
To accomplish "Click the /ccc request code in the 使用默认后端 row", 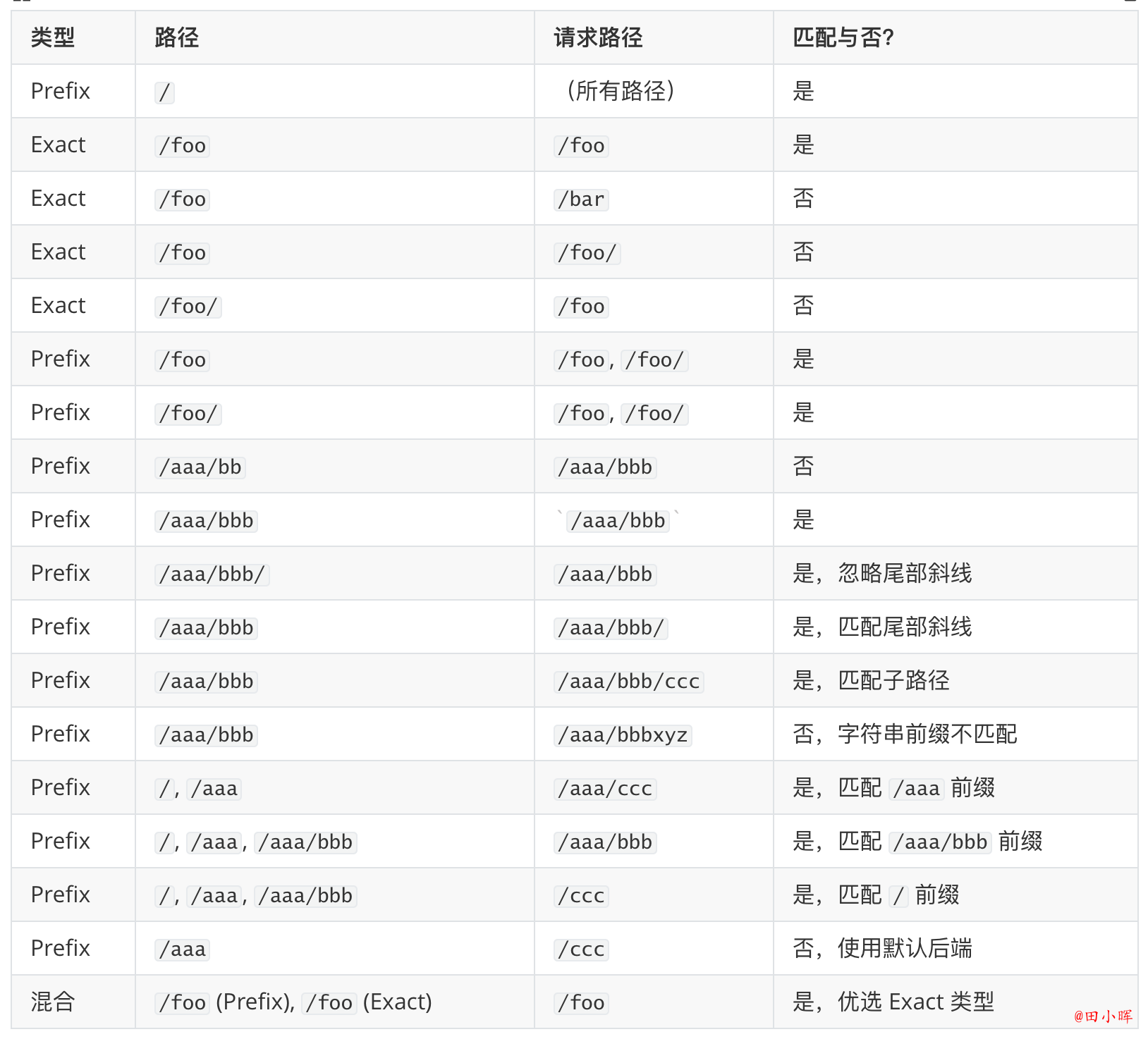I will coord(582,949).
